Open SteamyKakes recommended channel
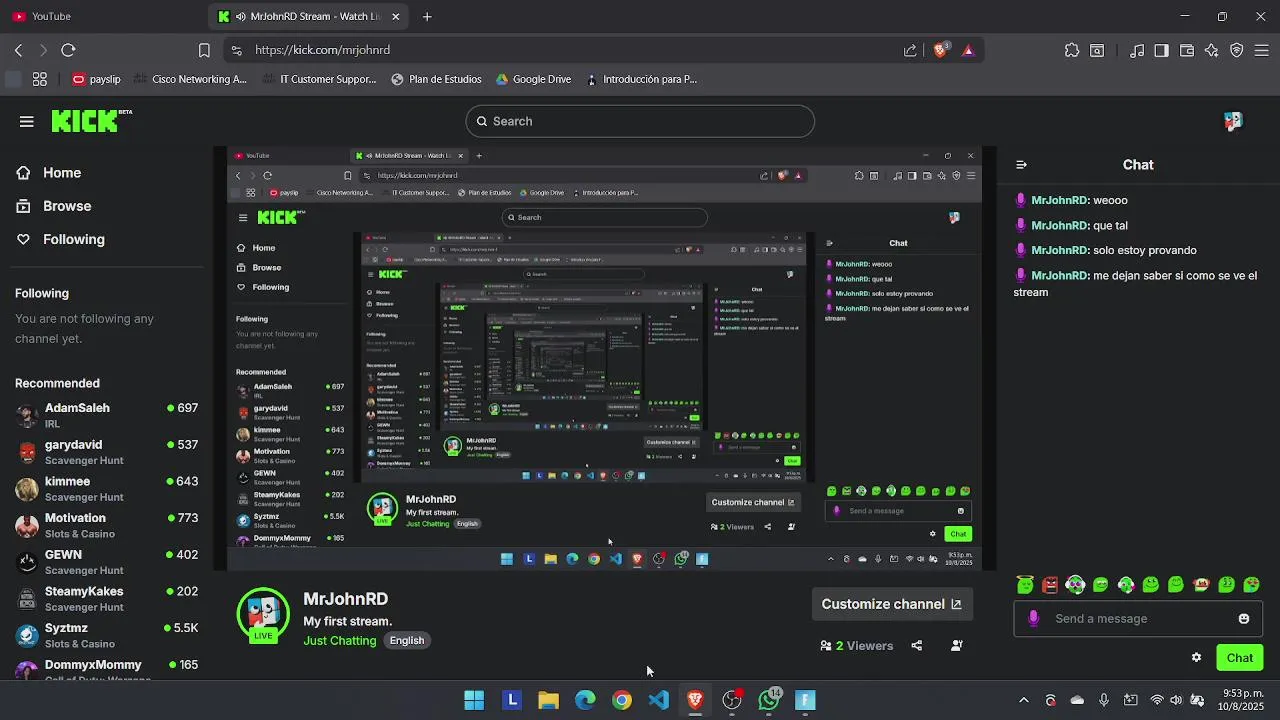Viewport: 1280px width, 720px height. (x=106, y=599)
